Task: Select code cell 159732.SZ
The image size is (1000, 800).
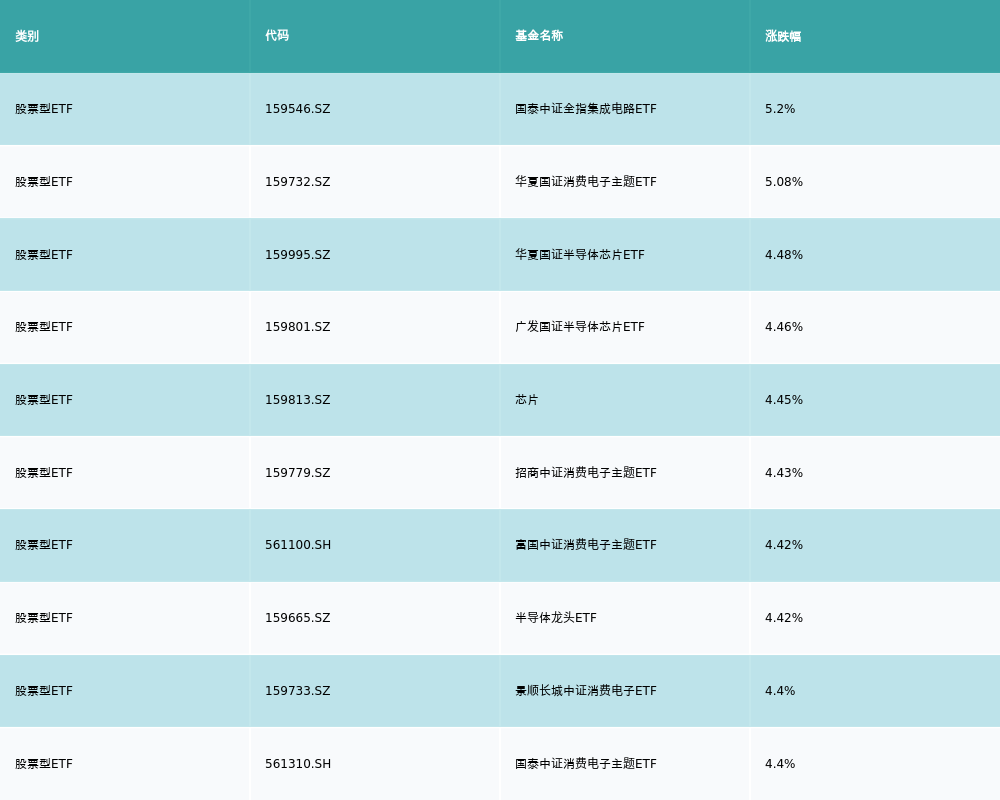Action: [298, 182]
